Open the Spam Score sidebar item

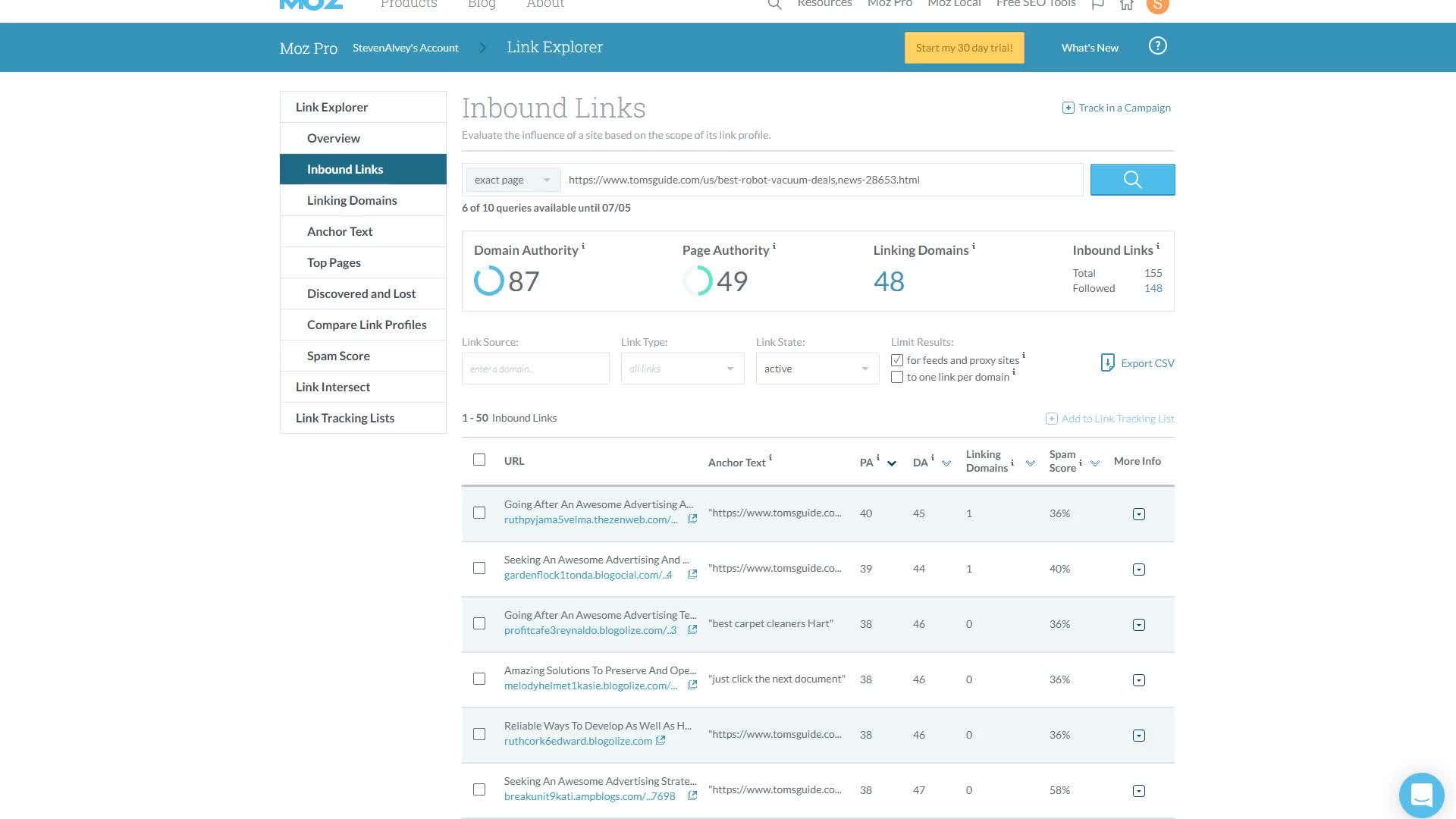click(x=338, y=356)
